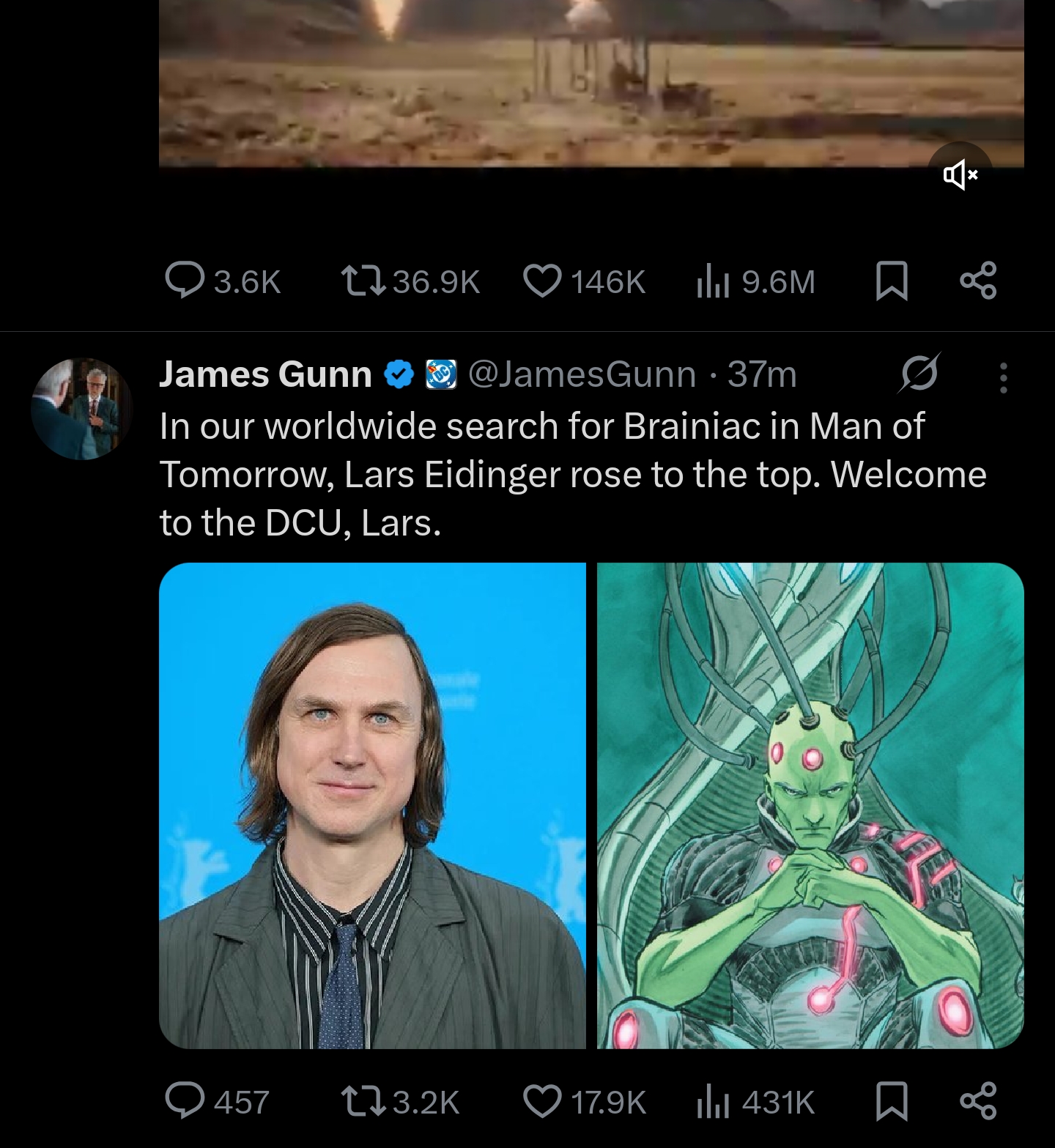Open James Gunn's display name link
The height and width of the screenshot is (1148, 1055).
(x=265, y=374)
